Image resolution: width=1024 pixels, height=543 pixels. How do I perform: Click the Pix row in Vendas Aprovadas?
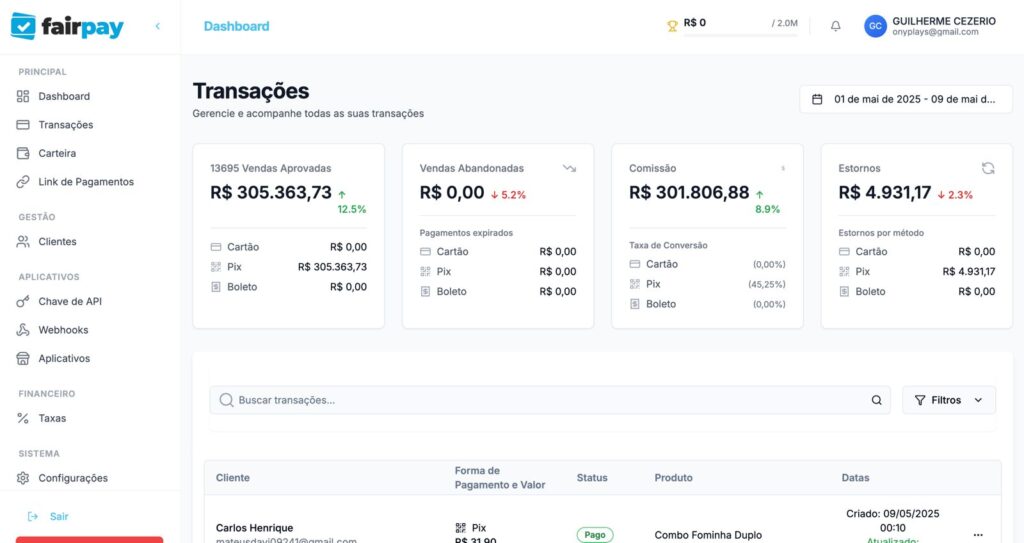pyautogui.click(x=289, y=267)
